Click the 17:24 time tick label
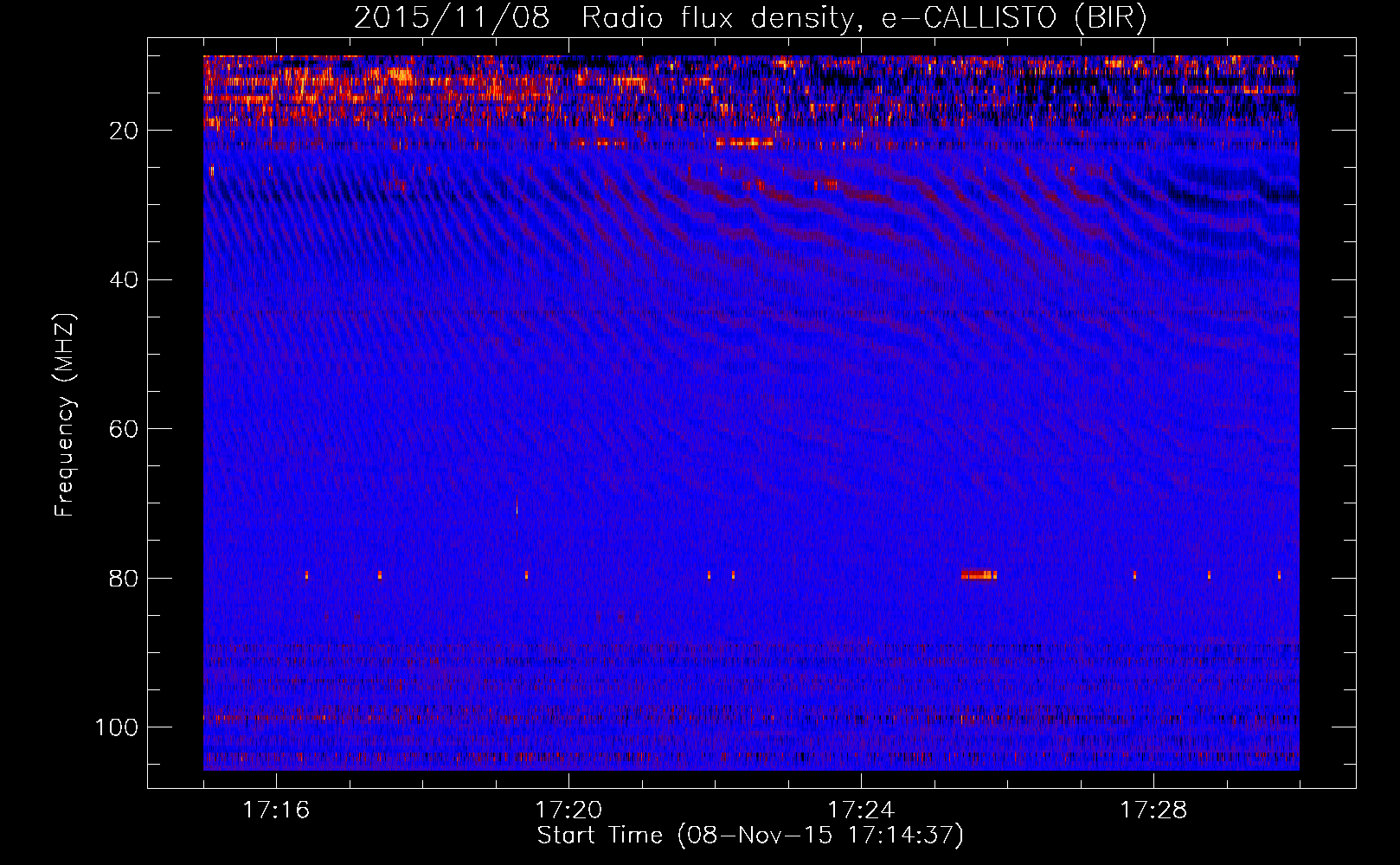Viewport: 1400px width, 865px height. click(x=861, y=811)
